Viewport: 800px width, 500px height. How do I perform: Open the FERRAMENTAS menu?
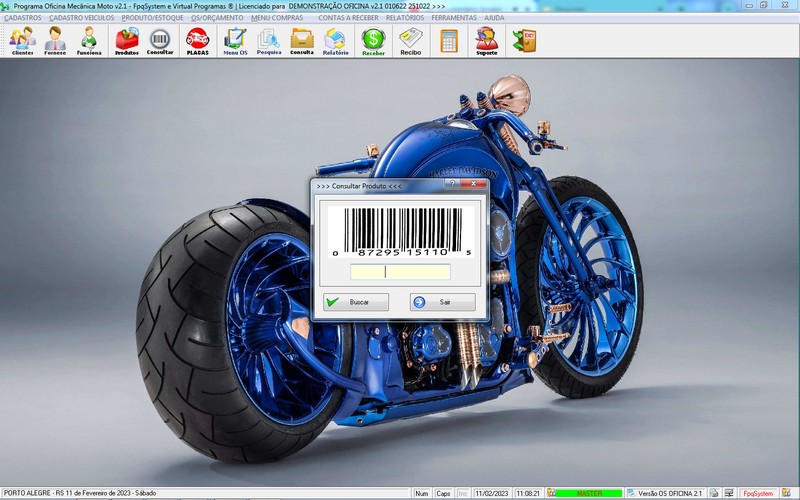454,18
